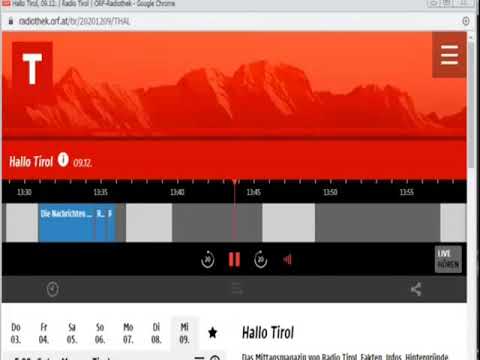This screenshot has height=360, width=480.
Task: Pause the playing broadcast
Action: click(234, 259)
